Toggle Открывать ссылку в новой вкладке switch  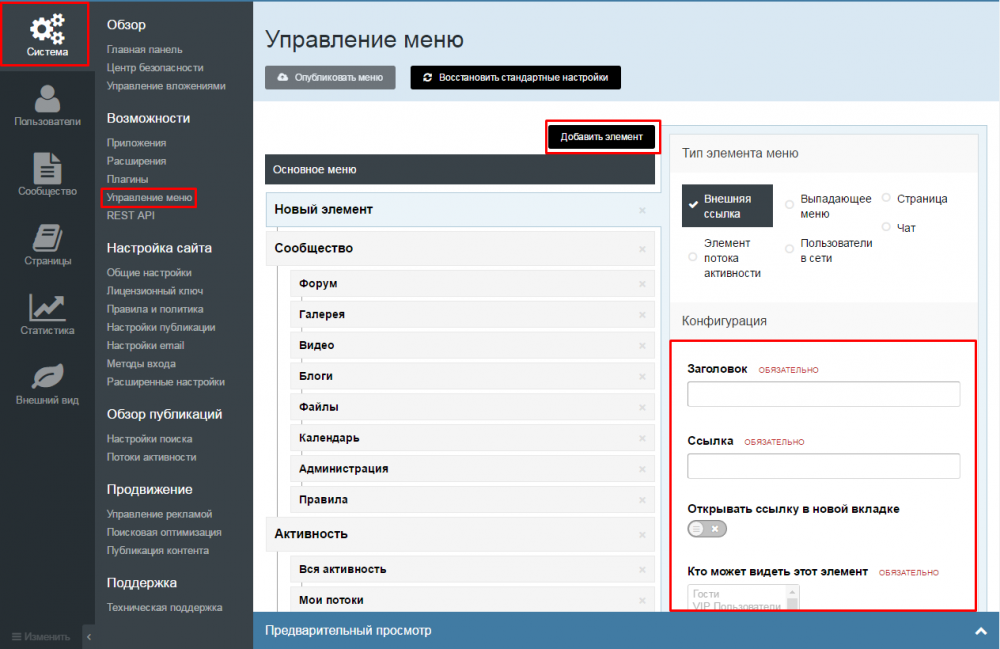707,528
